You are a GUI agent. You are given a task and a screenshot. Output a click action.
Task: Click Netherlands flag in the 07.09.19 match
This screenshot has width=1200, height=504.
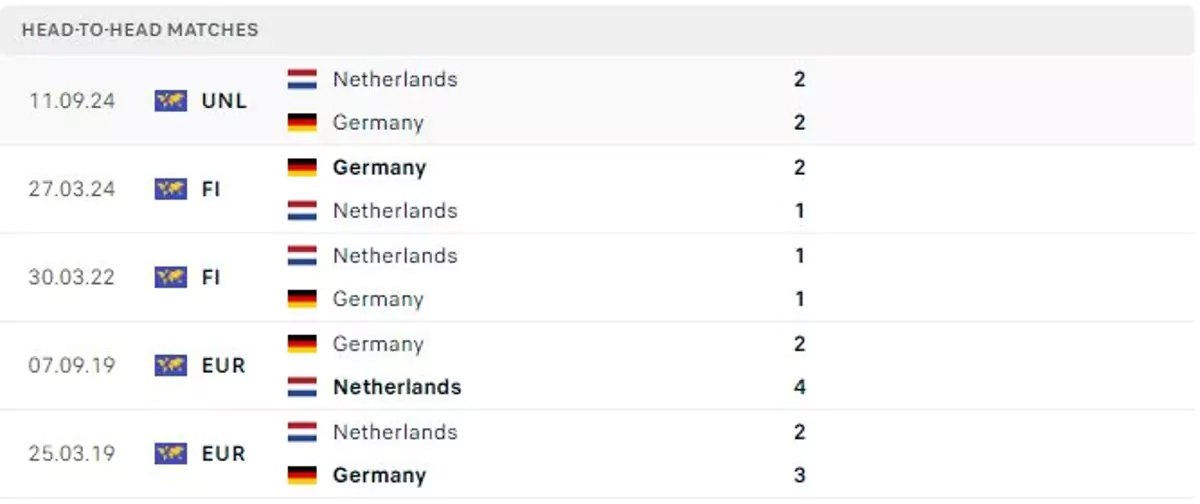(x=302, y=387)
